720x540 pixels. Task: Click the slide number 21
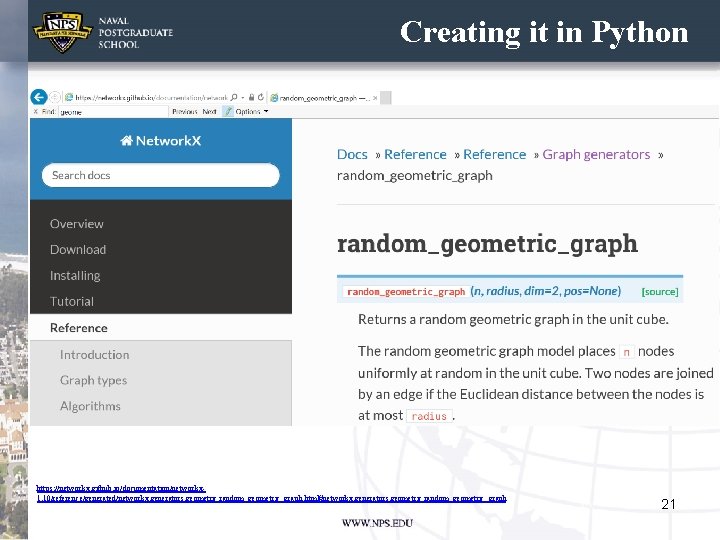tap(669, 504)
